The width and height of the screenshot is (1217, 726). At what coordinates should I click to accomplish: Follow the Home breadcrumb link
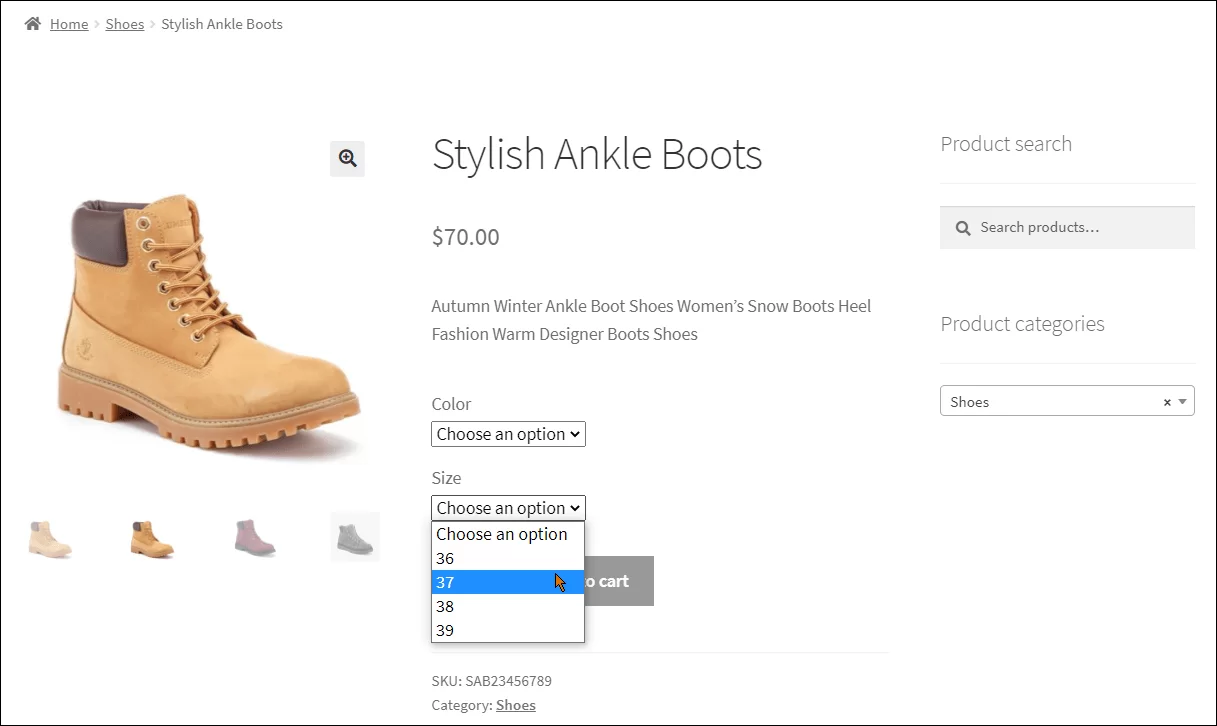pos(68,23)
